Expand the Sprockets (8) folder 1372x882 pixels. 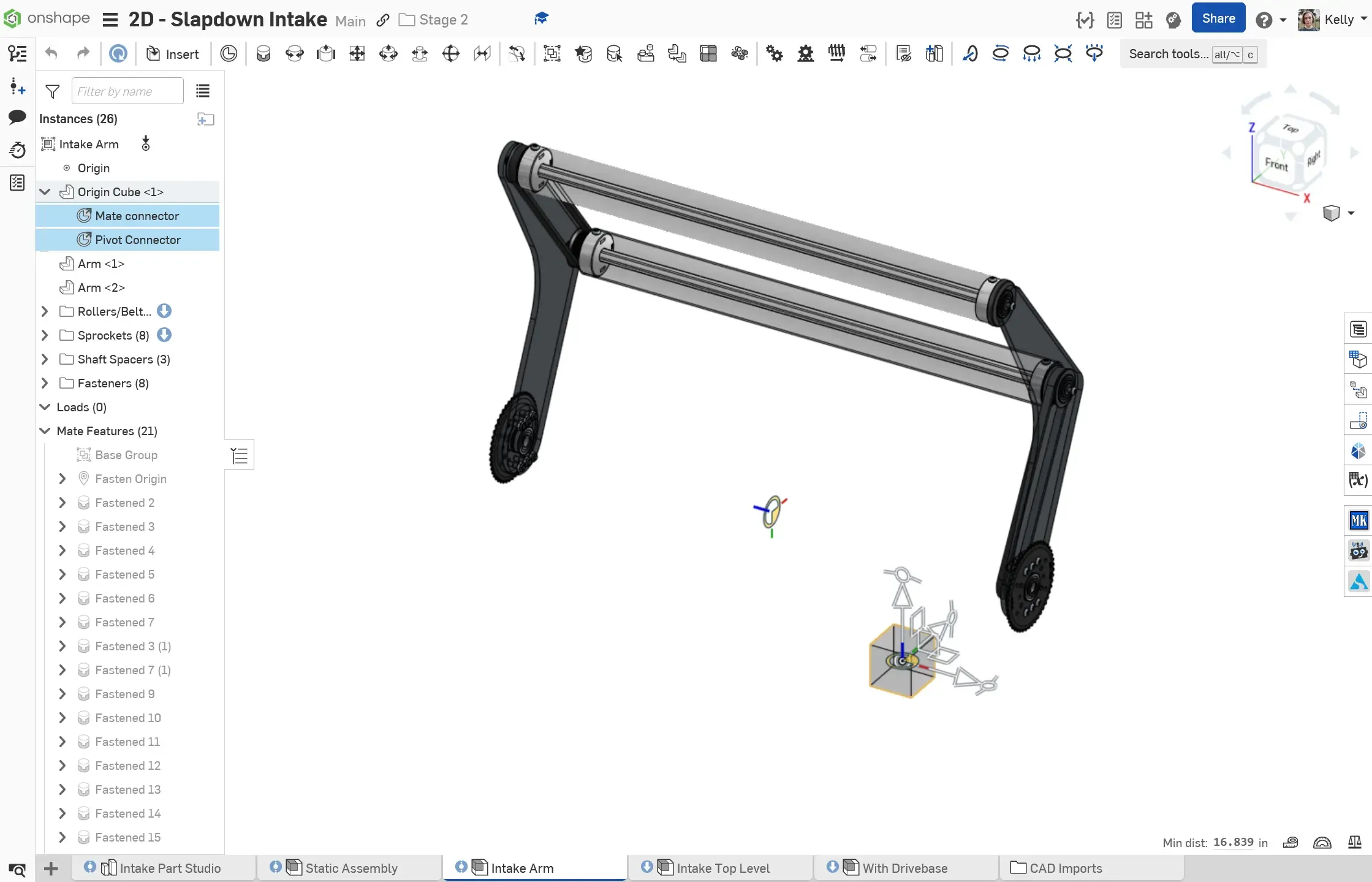coord(45,335)
